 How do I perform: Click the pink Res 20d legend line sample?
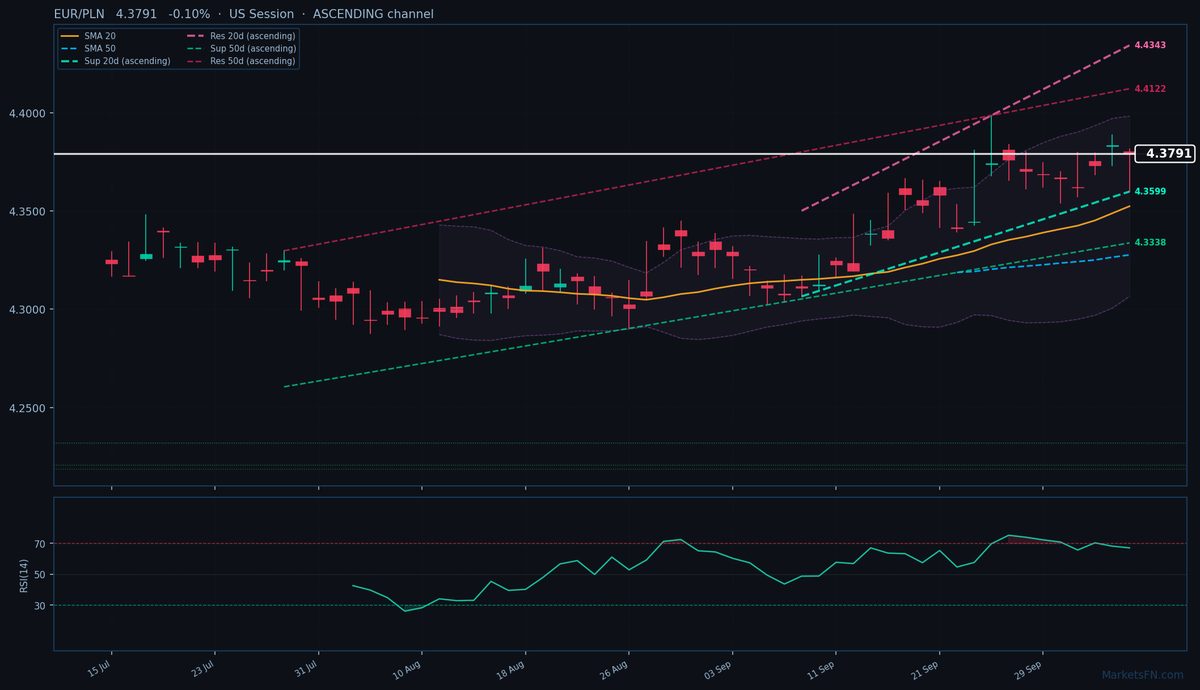click(194, 36)
